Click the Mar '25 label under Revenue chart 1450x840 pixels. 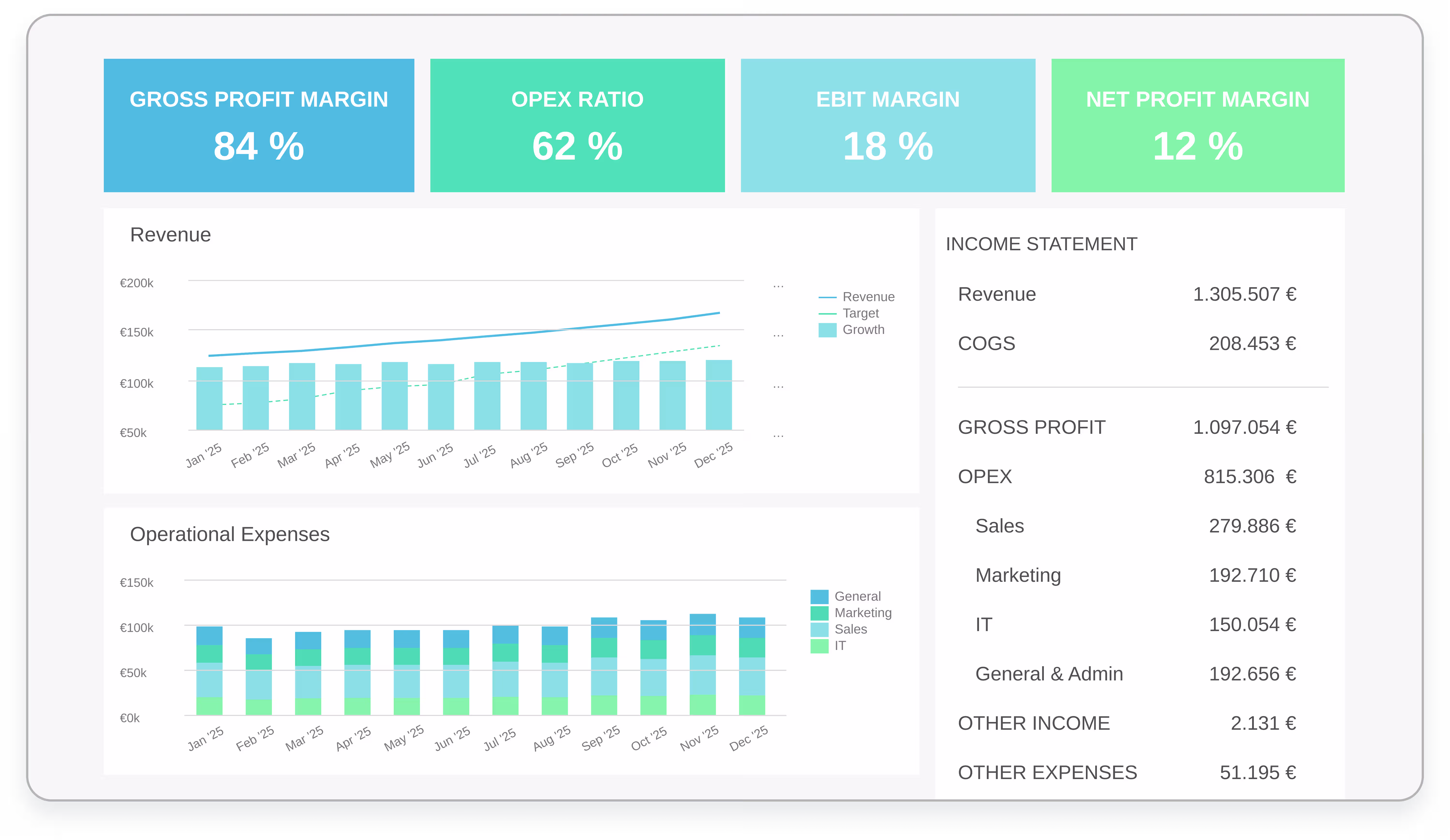pyautogui.click(x=297, y=455)
